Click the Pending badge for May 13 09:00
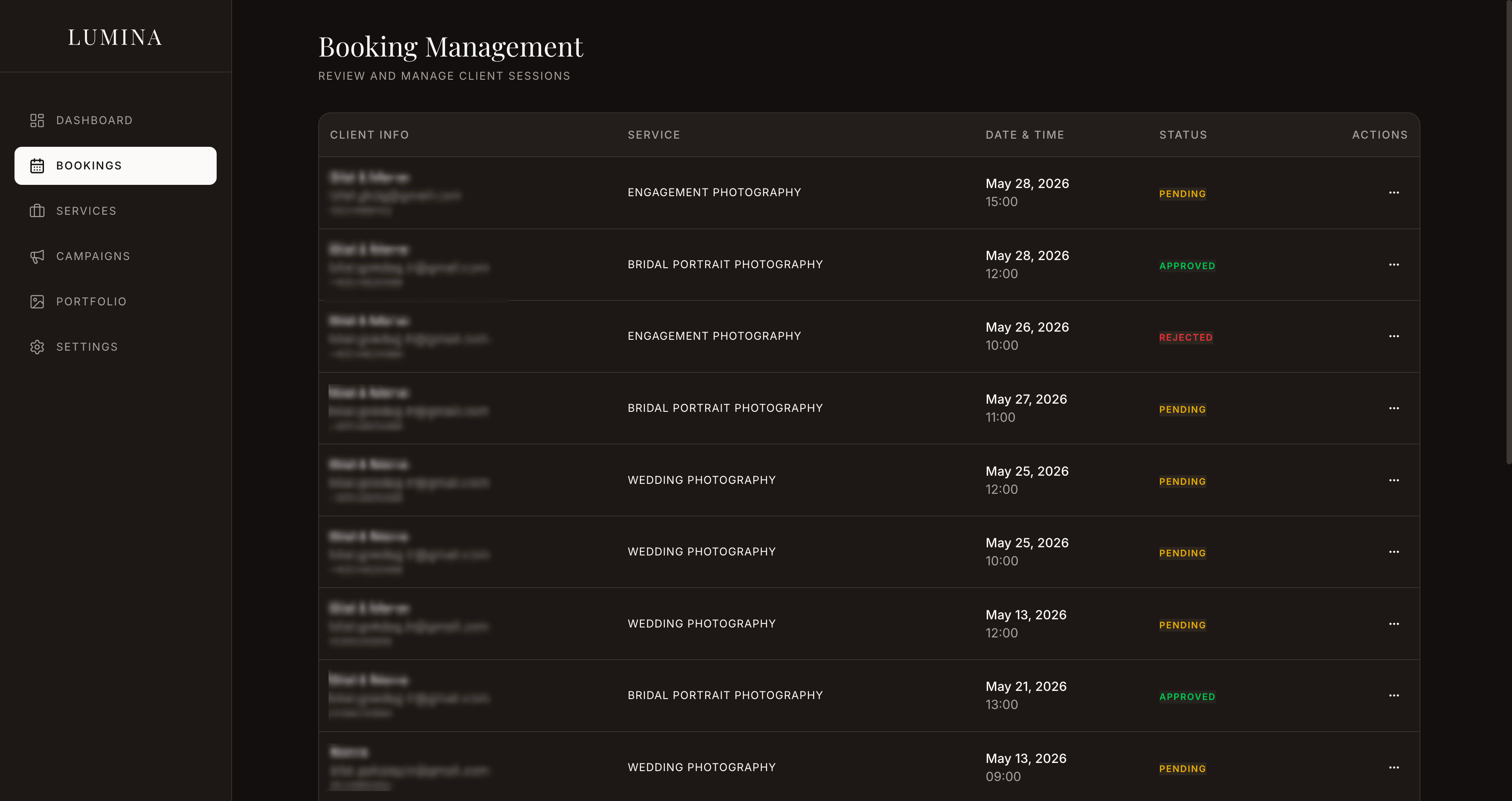 pyautogui.click(x=1182, y=769)
